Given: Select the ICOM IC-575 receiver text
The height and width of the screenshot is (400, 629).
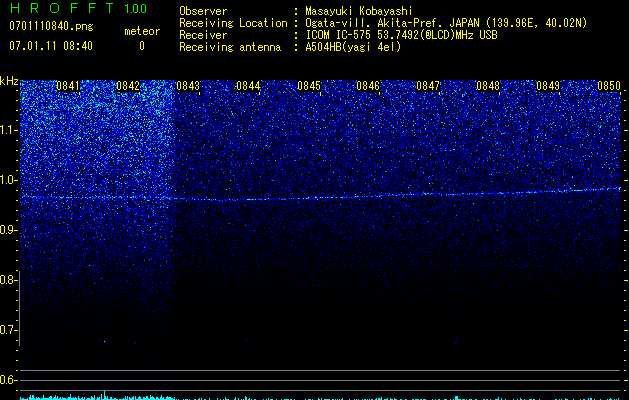Looking at the screenshot, I should click(x=401, y=35).
